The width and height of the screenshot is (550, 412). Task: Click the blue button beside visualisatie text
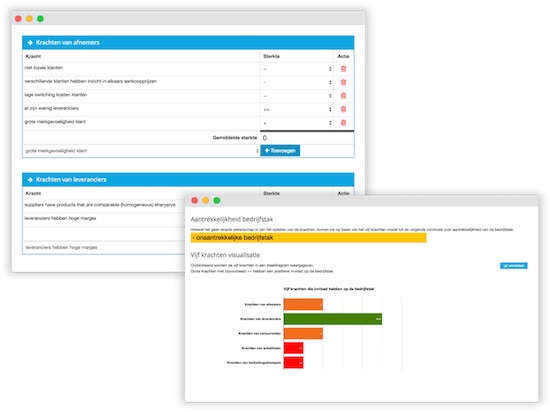(514, 265)
